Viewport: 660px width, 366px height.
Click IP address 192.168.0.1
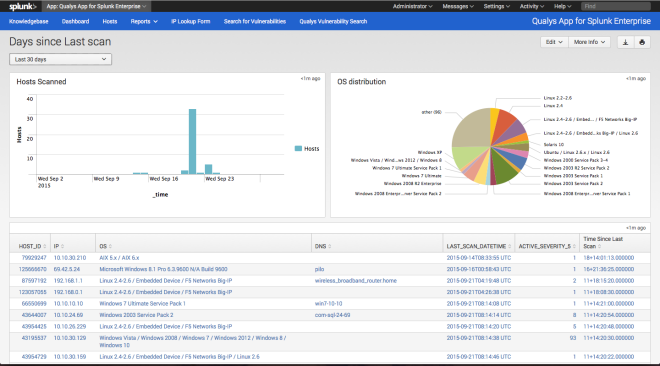coord(68,292)
